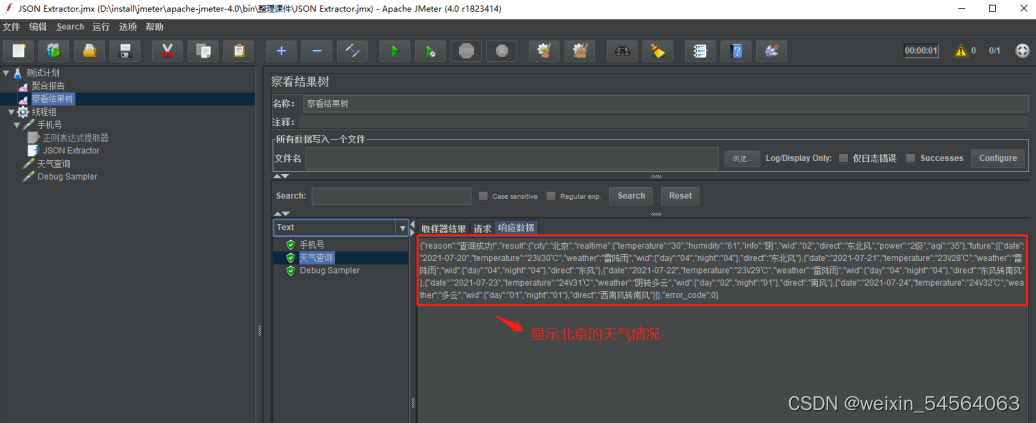The width and height of the screenshot is (1036, 423).
Task: Click the Help question mark icon
Action: [736, 51]
